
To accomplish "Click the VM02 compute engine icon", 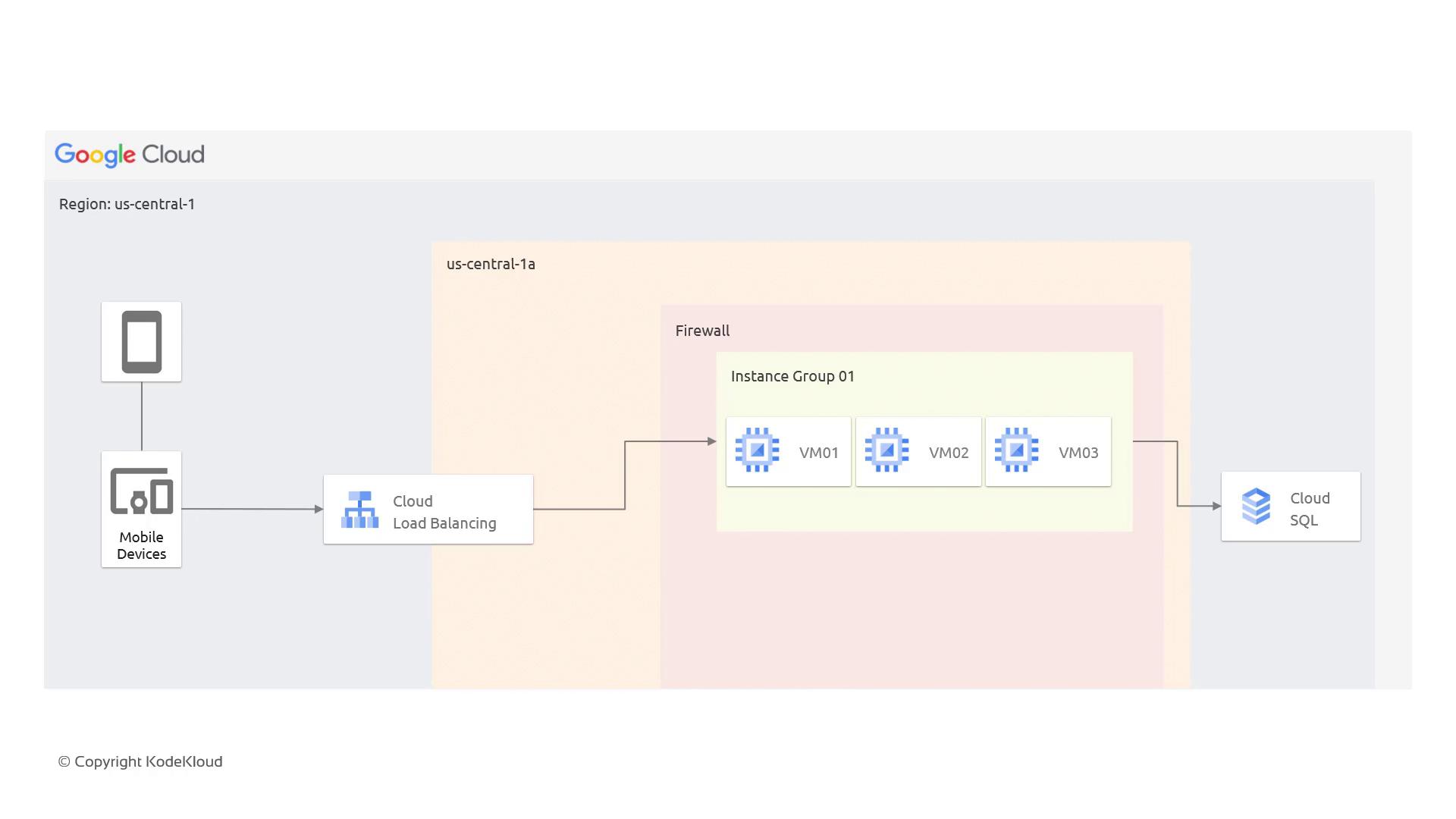I will click(886, 450).
